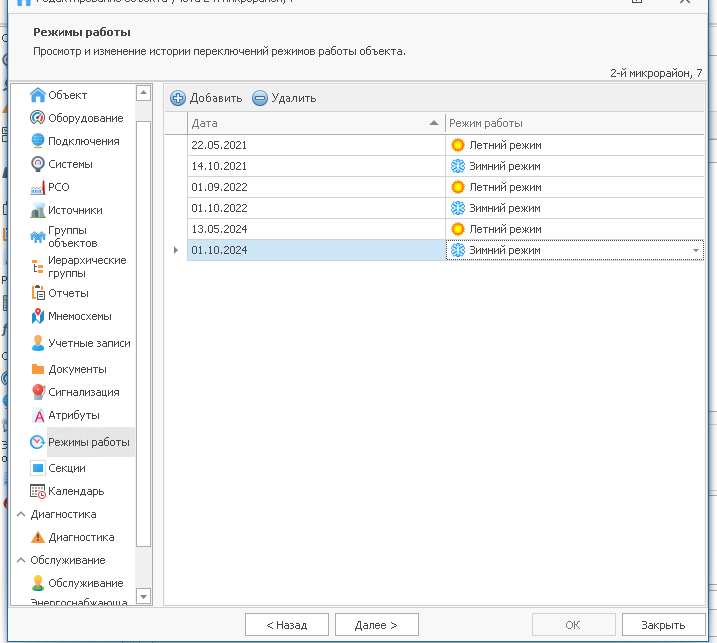The image size is (717, 643).
Task: Click the Объект house icon in sidebar
Action: (x=38, y=95)
